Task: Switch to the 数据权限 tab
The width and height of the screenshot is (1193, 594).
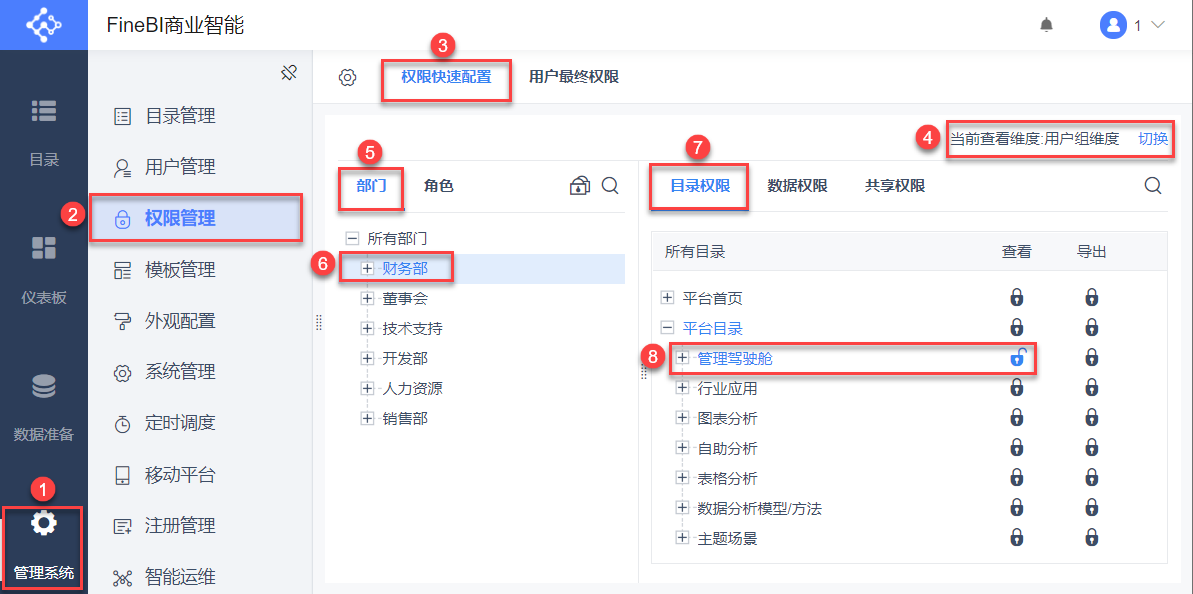Action: 797,186
